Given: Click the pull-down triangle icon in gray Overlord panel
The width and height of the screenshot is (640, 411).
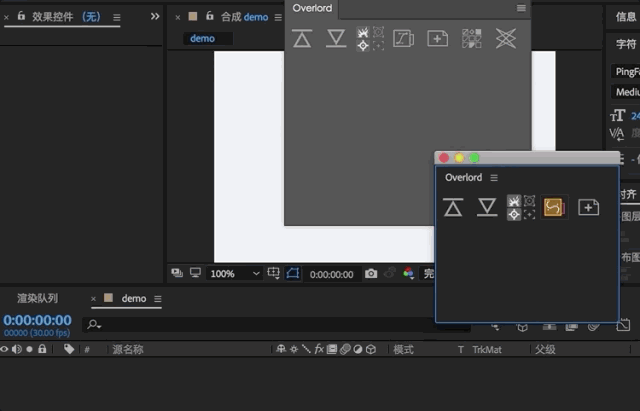Looking at the screenshot, I should [x=336, y=38].
